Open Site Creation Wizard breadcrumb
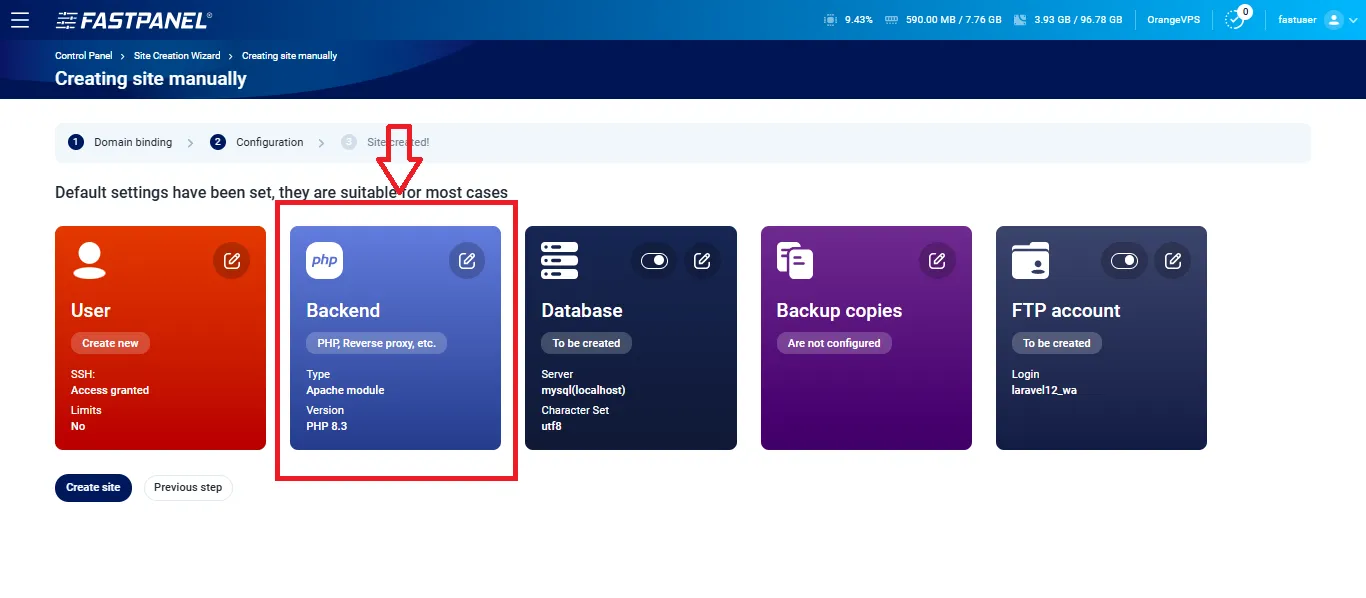The height and width of the screenshot is (598, 1366). 177,56
